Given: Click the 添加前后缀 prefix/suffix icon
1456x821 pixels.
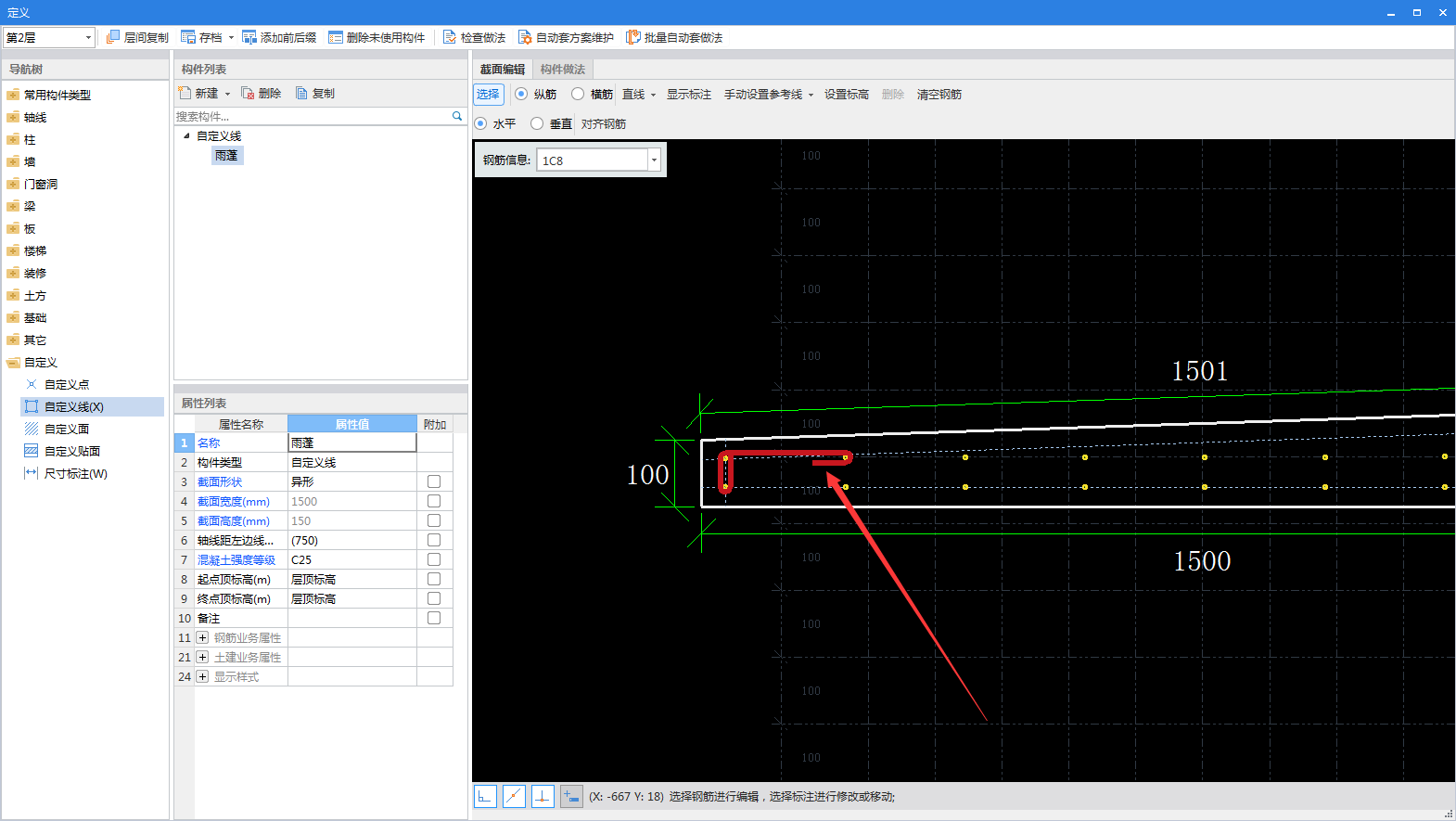Looking at the screenshot, I should tap(249, 37).
